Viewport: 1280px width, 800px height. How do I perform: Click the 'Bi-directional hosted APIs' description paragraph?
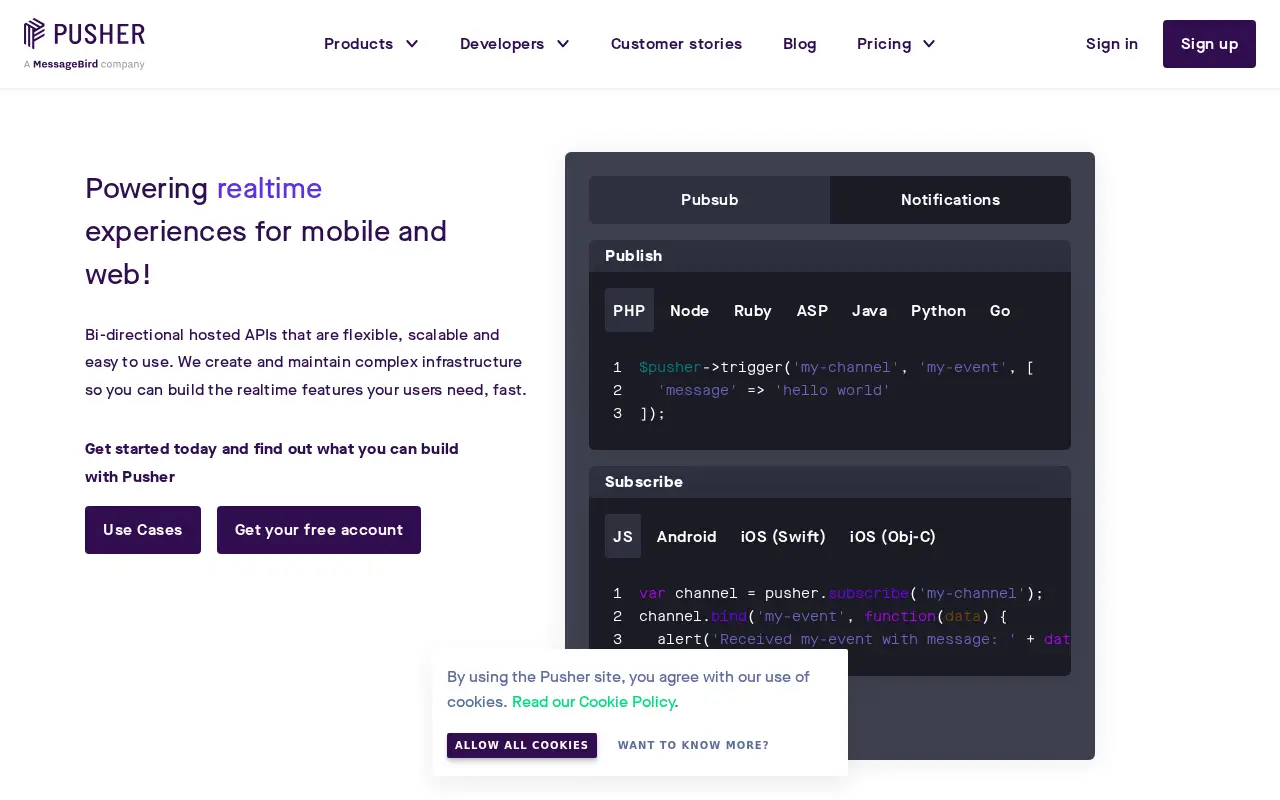(306, 362)
